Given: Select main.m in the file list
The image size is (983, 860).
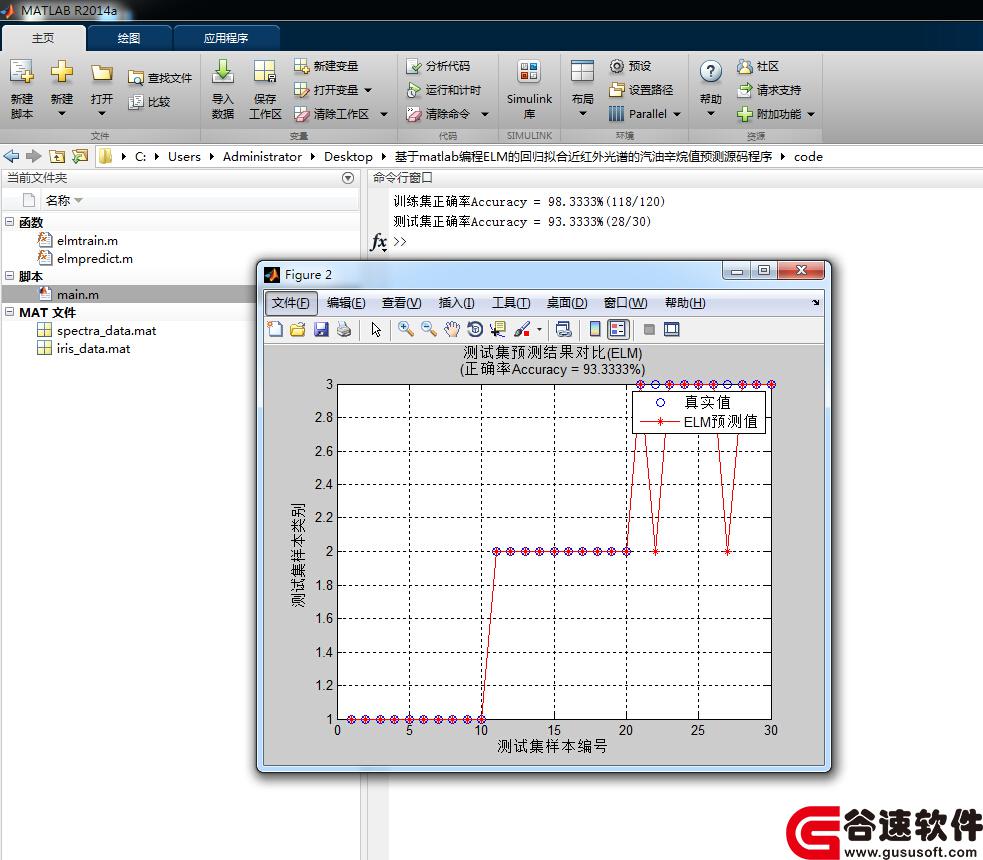Looking at the screenshot, I should (x=78, y=294).
